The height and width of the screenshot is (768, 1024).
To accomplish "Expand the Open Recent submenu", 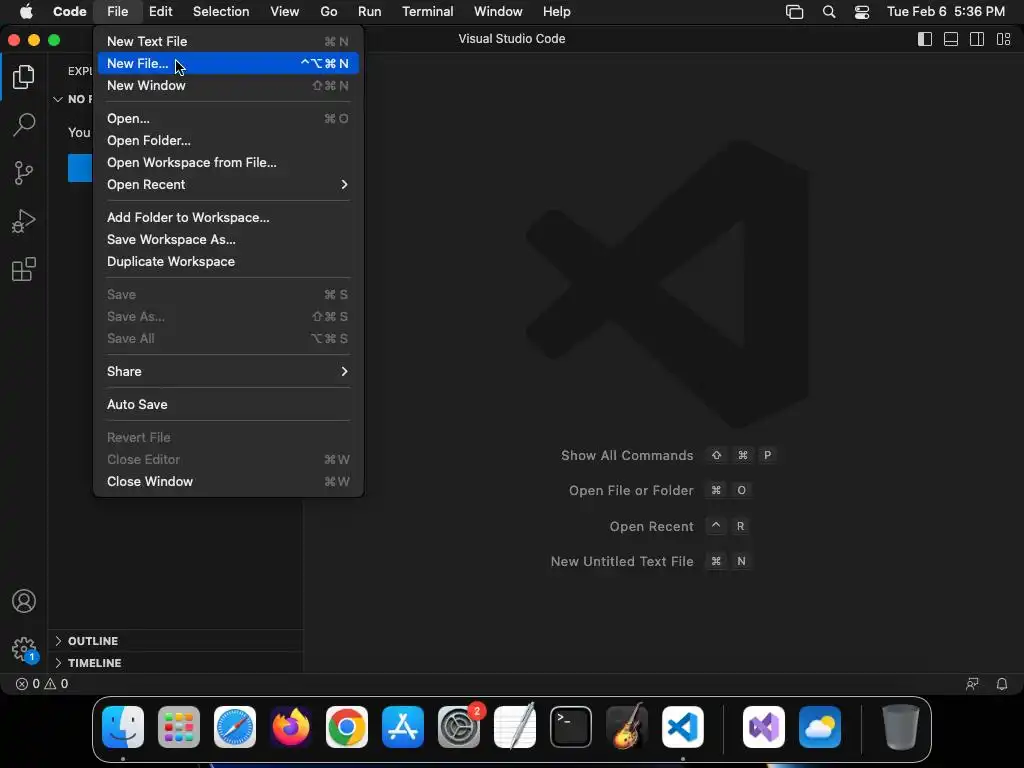I will (228, 185).
